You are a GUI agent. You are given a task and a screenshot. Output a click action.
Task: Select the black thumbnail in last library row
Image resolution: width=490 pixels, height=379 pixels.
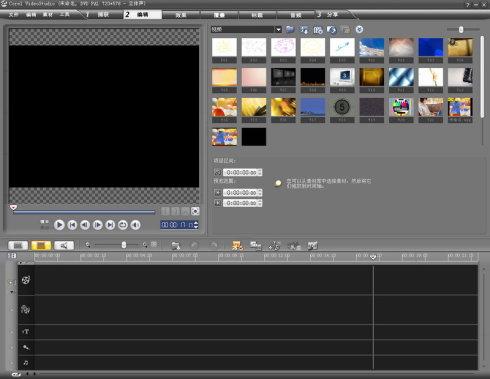click(254, 137)
